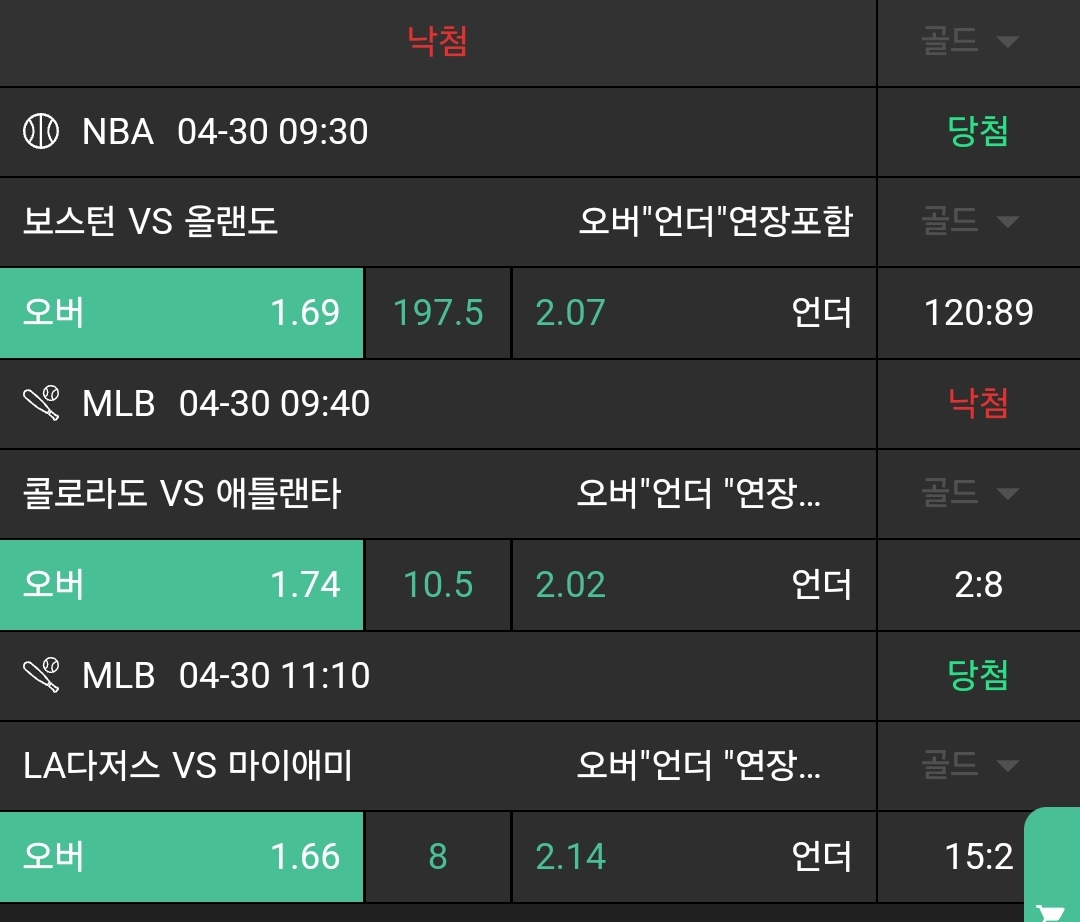Viewport: 1080px width, 922px height.
Task: Click the LA다저스 VS 마이애미 match title
Action: 188,766
